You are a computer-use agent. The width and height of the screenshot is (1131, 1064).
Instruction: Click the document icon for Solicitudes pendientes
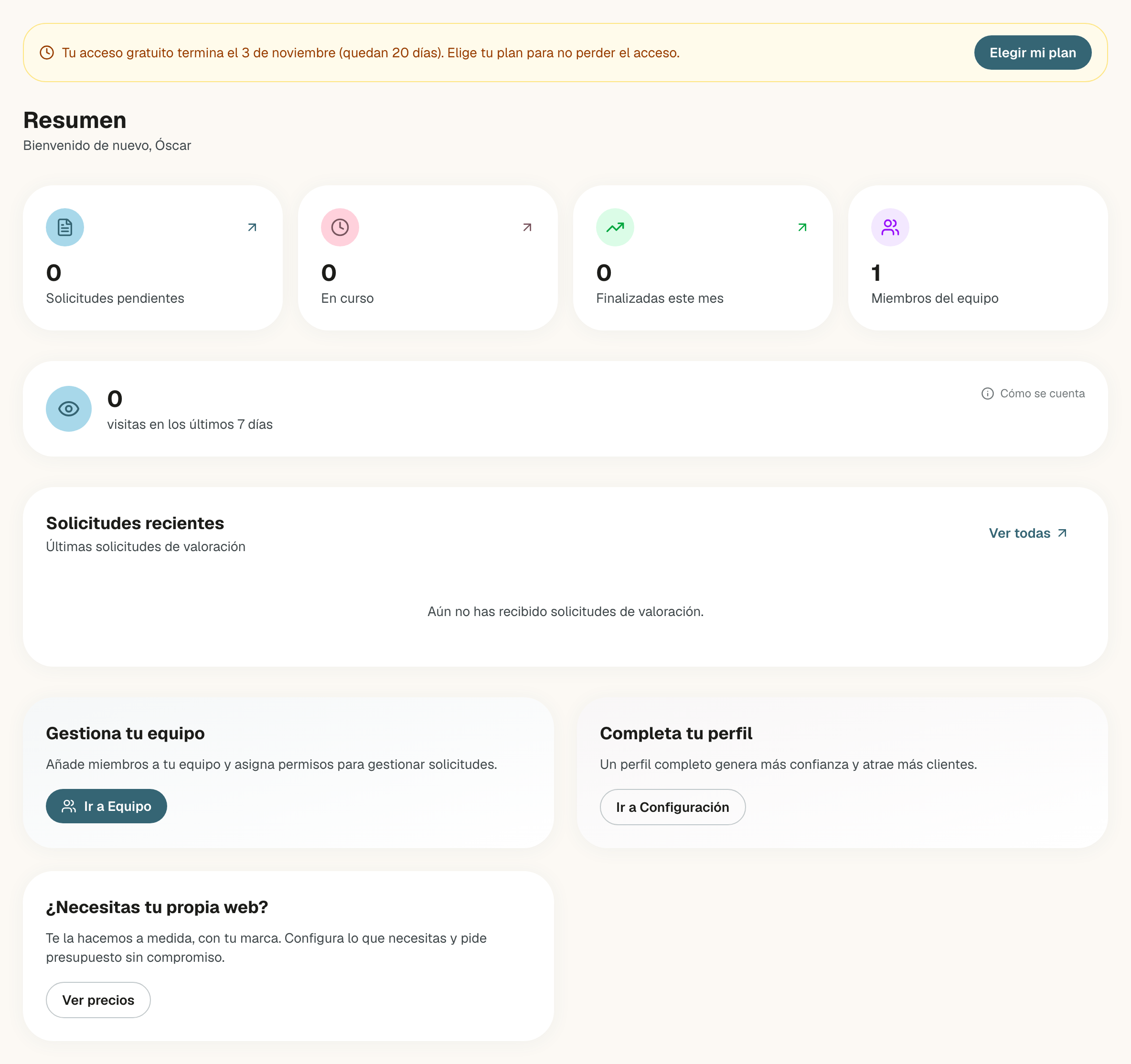(x=65, y=228)
